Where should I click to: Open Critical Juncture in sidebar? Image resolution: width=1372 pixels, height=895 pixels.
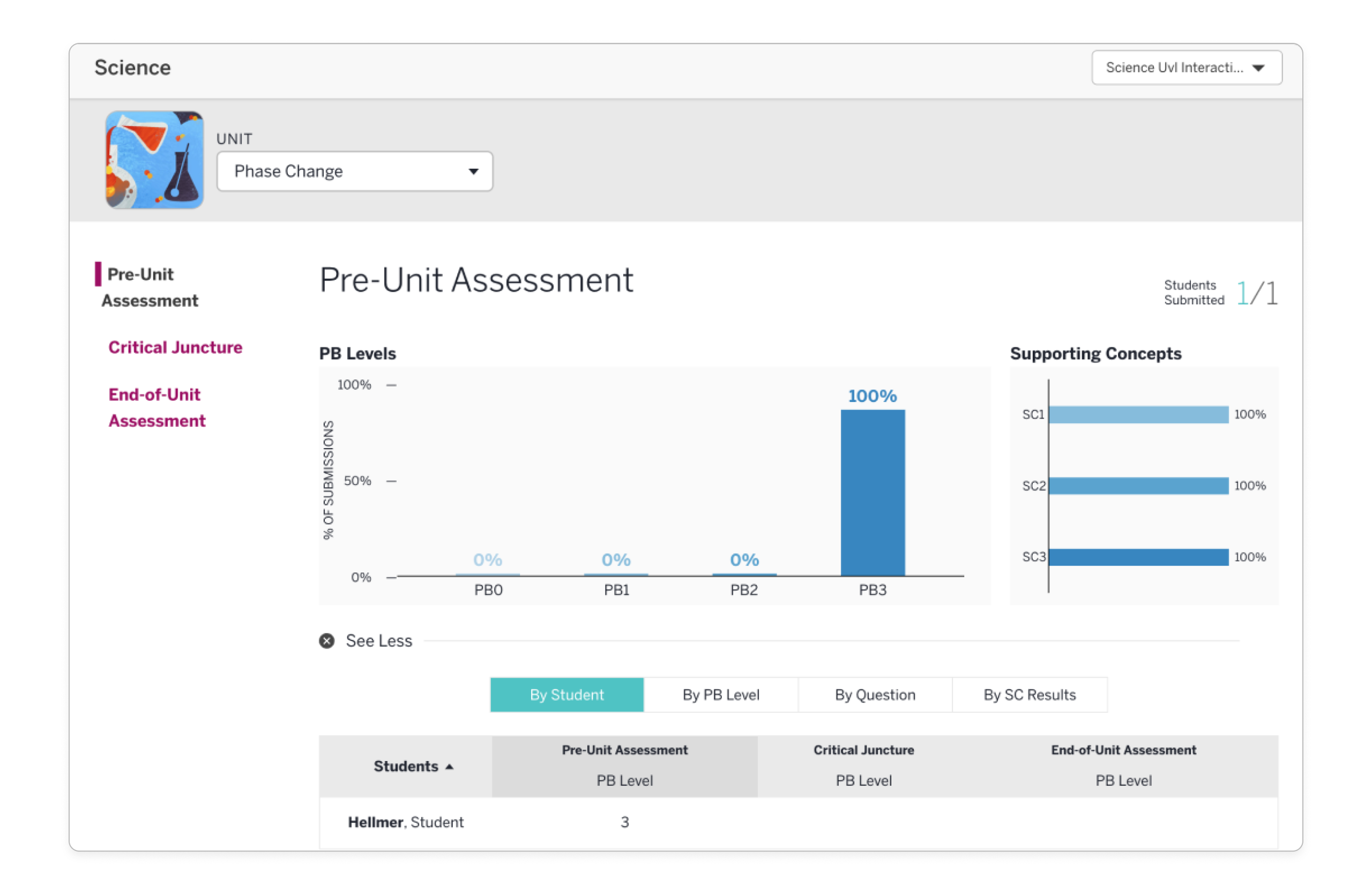pyautogui.click(x=175, y=347)
